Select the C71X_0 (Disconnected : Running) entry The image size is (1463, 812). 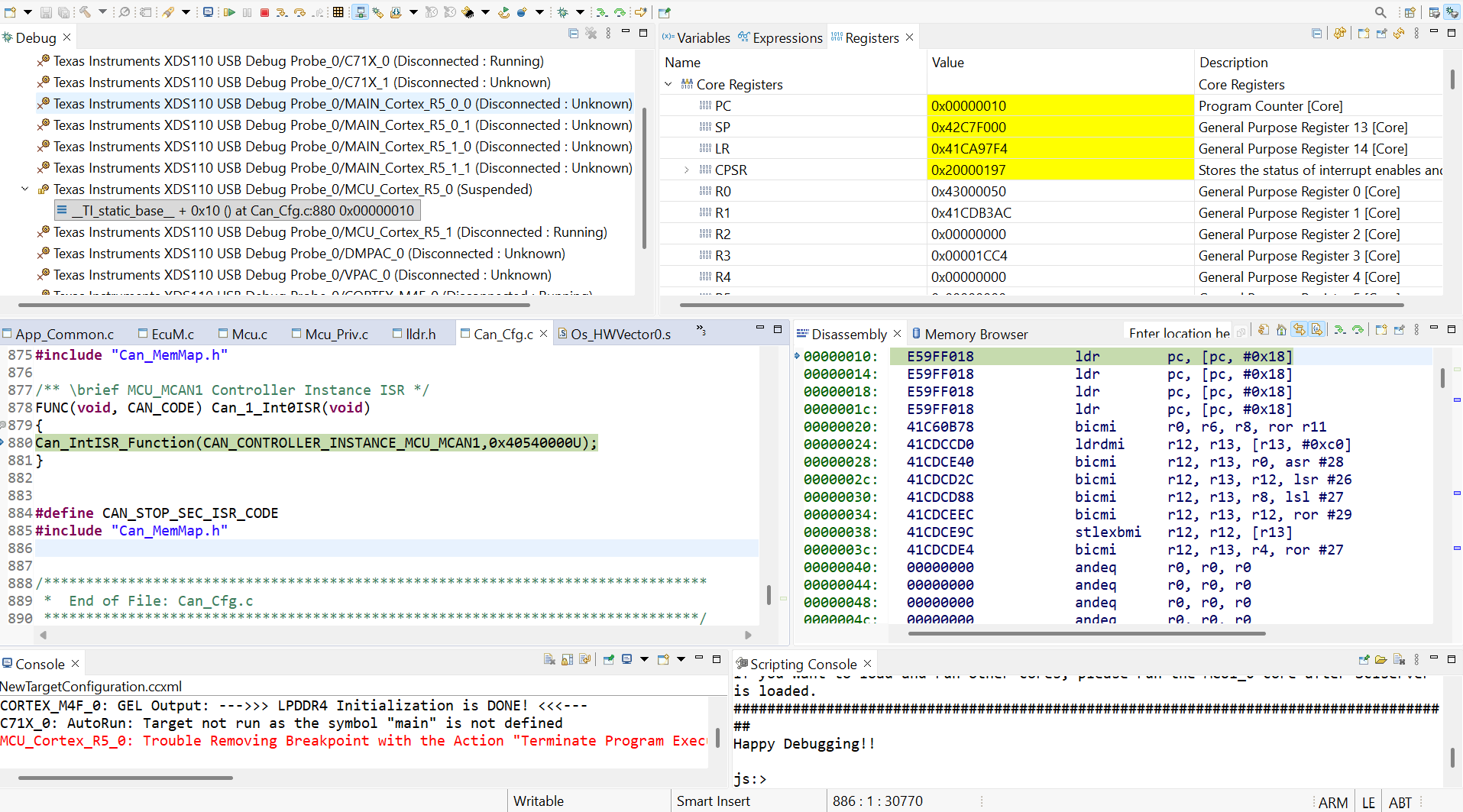pos(291,60)
